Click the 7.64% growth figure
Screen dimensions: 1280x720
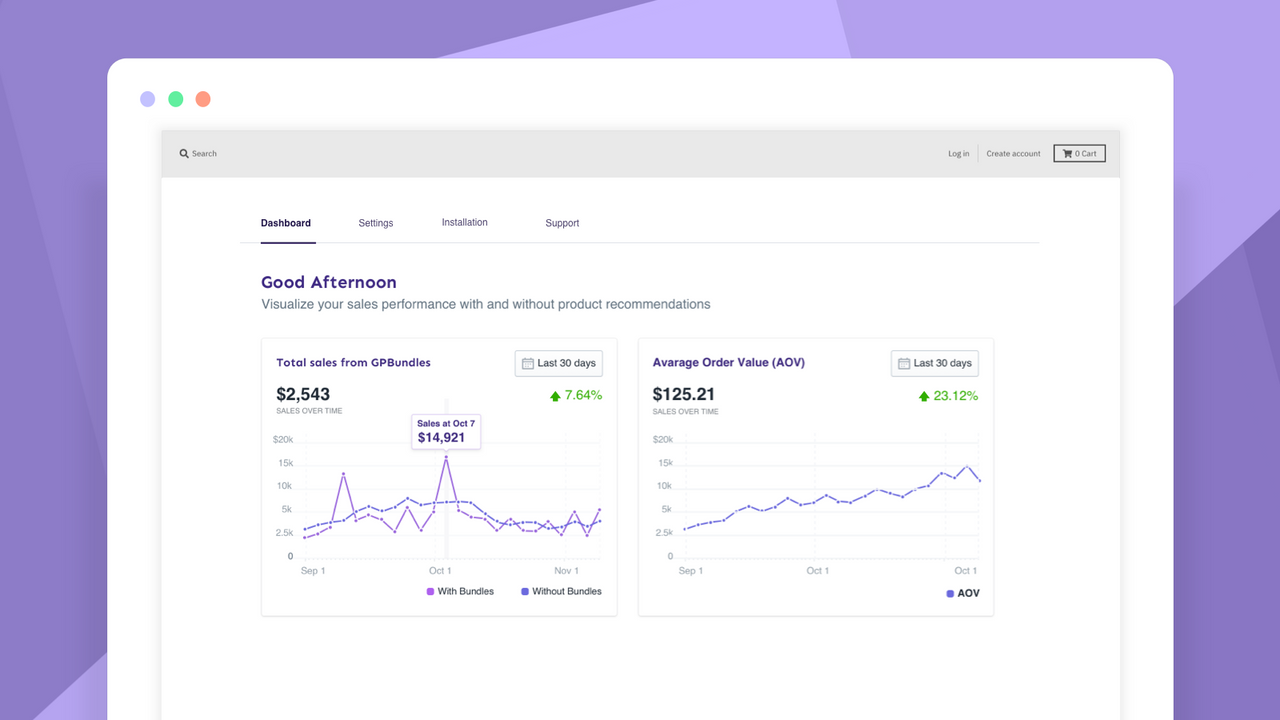[x=584, y=396]
